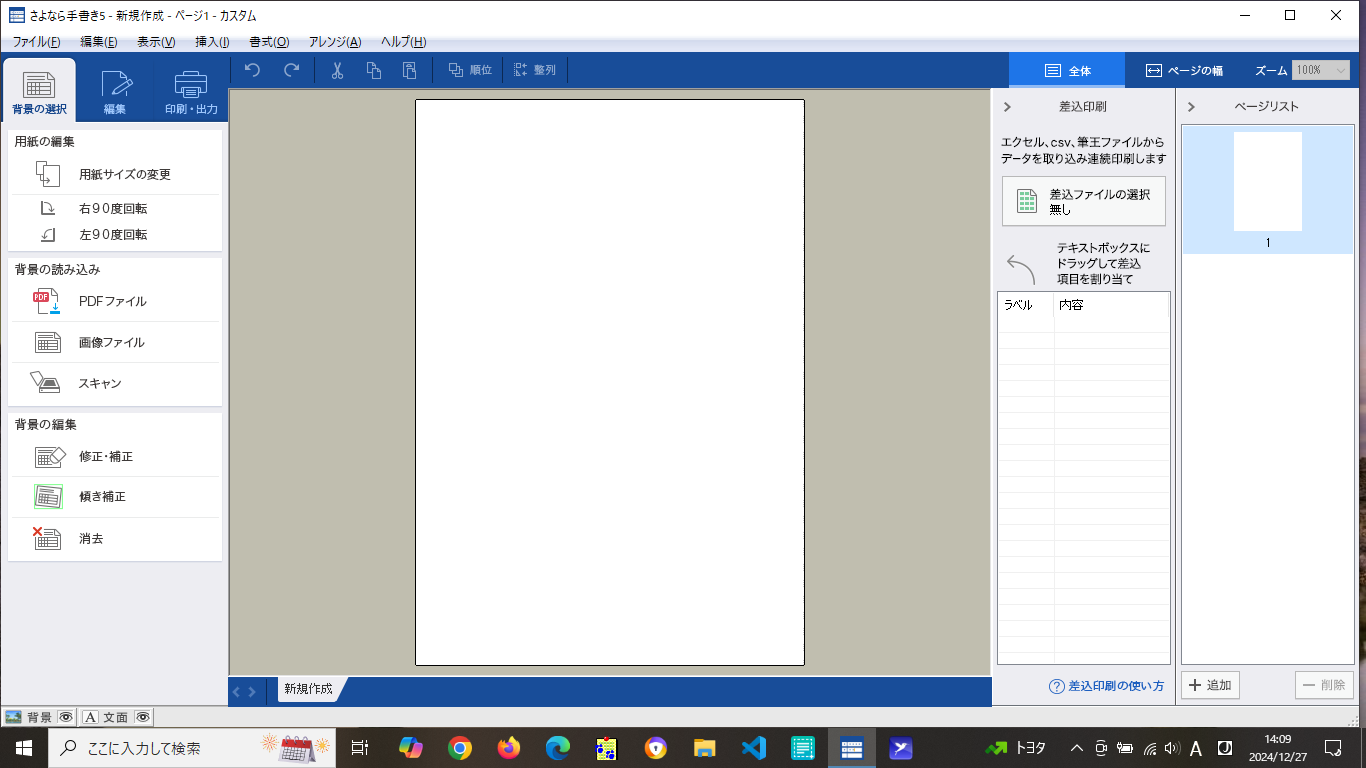Screen dimensions: 1366x768
Task: Click the redo arrow icon
Action: 292,70
